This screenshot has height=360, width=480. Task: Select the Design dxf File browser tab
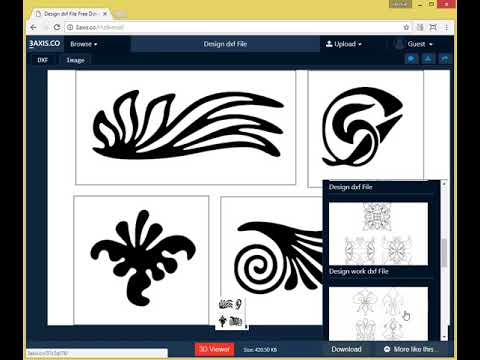72,14
